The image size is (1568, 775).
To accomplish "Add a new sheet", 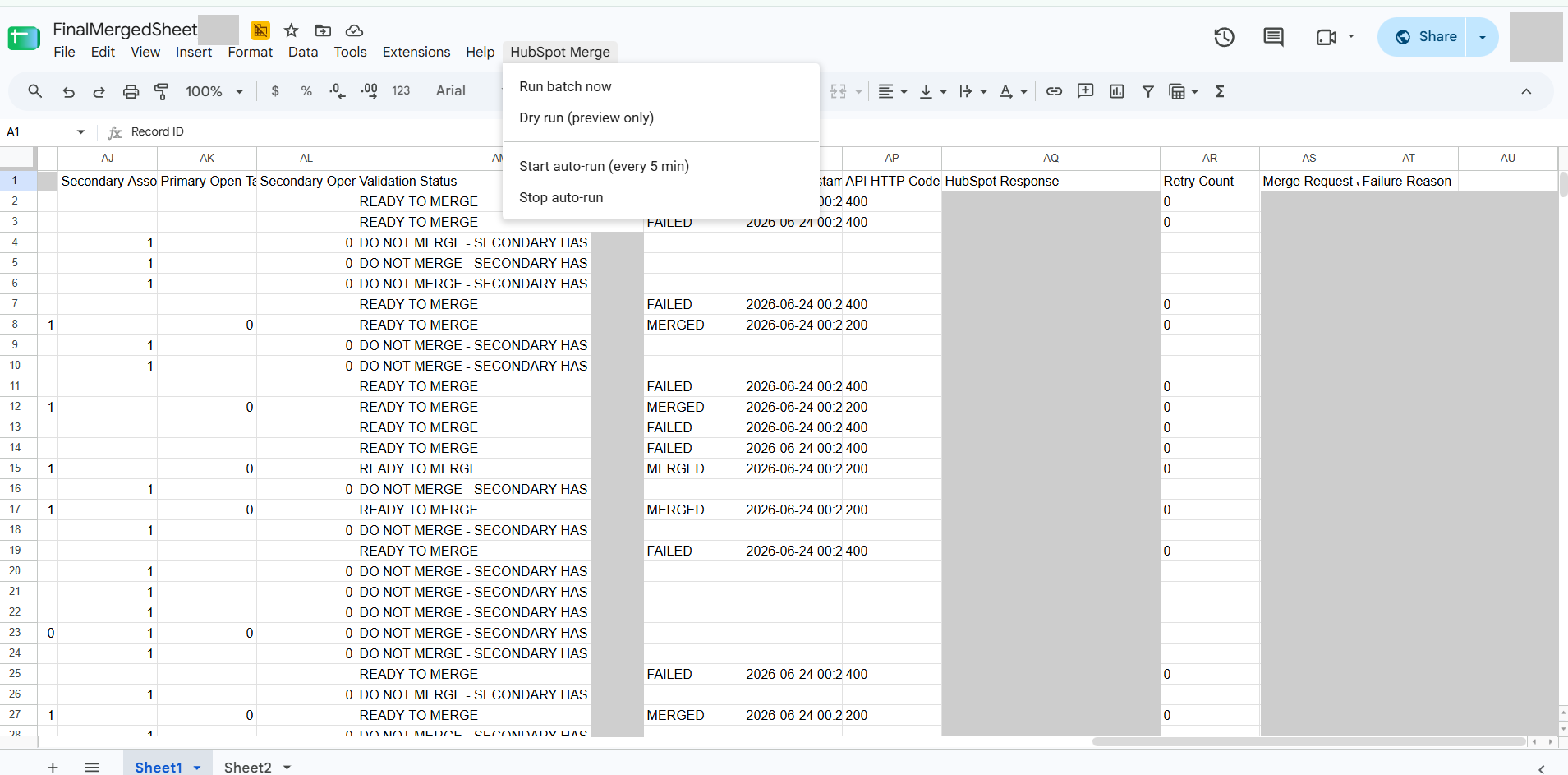I will click(x=53, y=767).
